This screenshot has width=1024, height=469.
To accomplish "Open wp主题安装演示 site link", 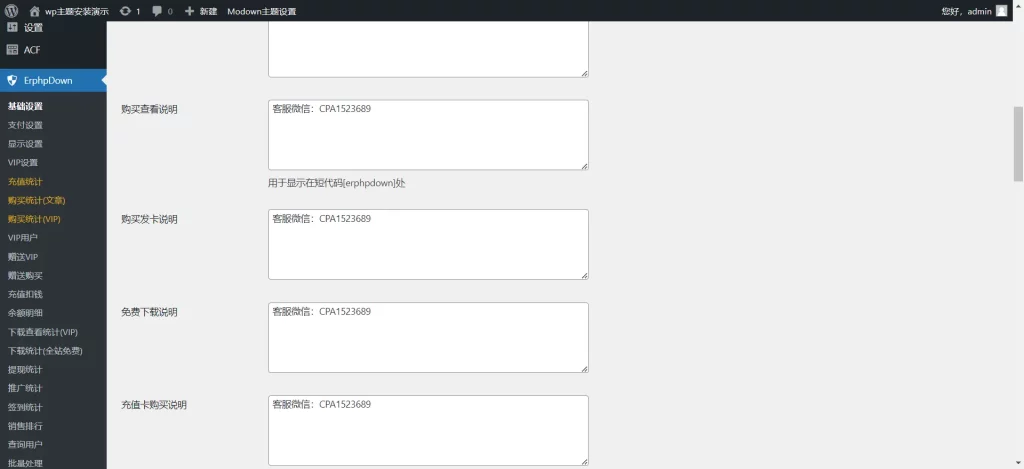I will [x=76, y=11].
